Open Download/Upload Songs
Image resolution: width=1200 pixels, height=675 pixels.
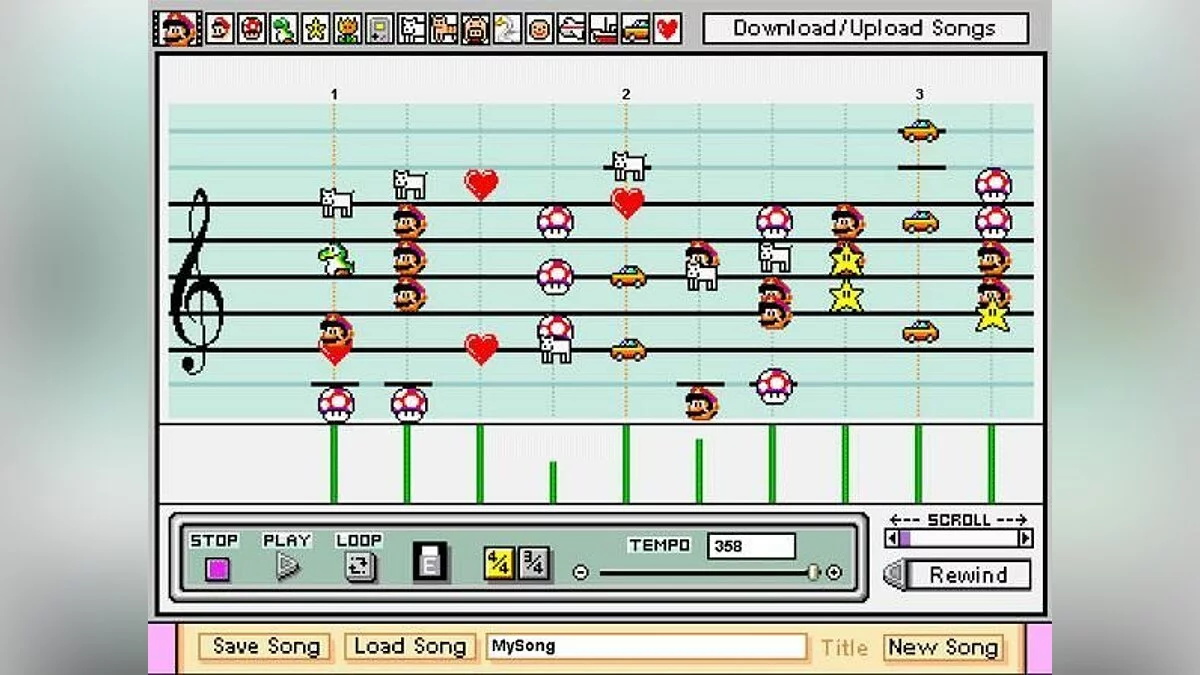pos(865,28)
